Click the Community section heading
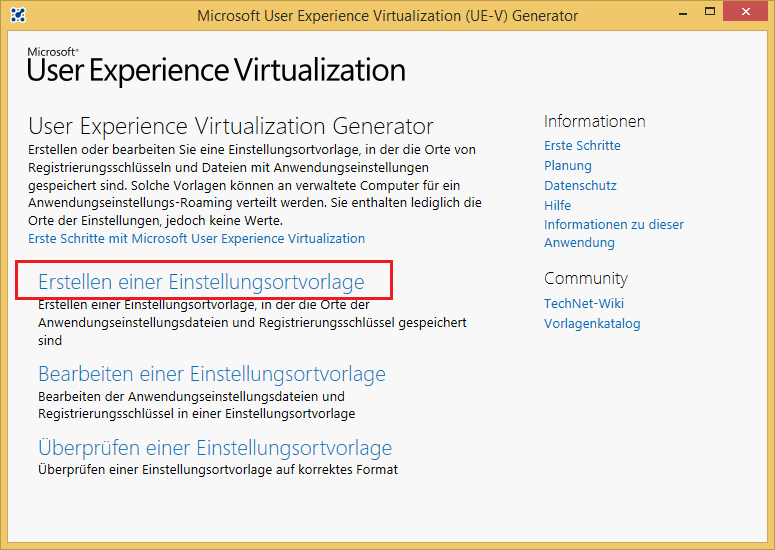This screenshot has width=775, height=550. tap(586, 278)
